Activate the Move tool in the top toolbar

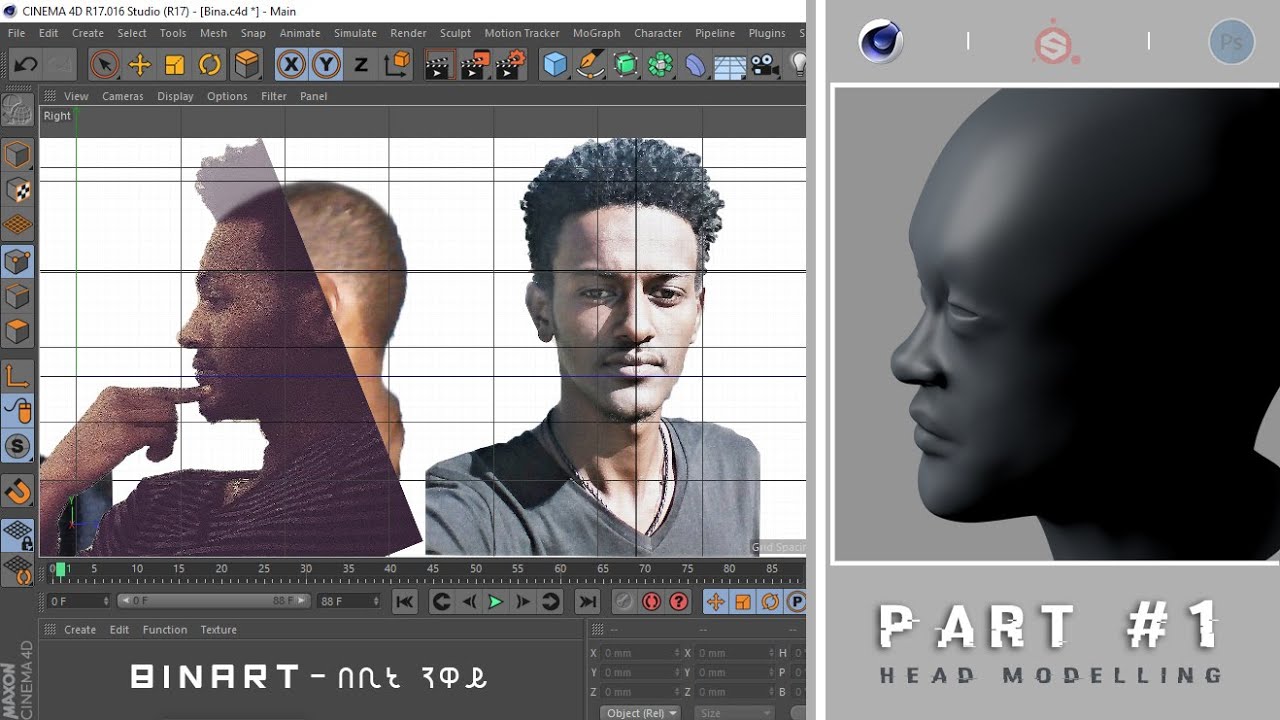tap(139, 66)
